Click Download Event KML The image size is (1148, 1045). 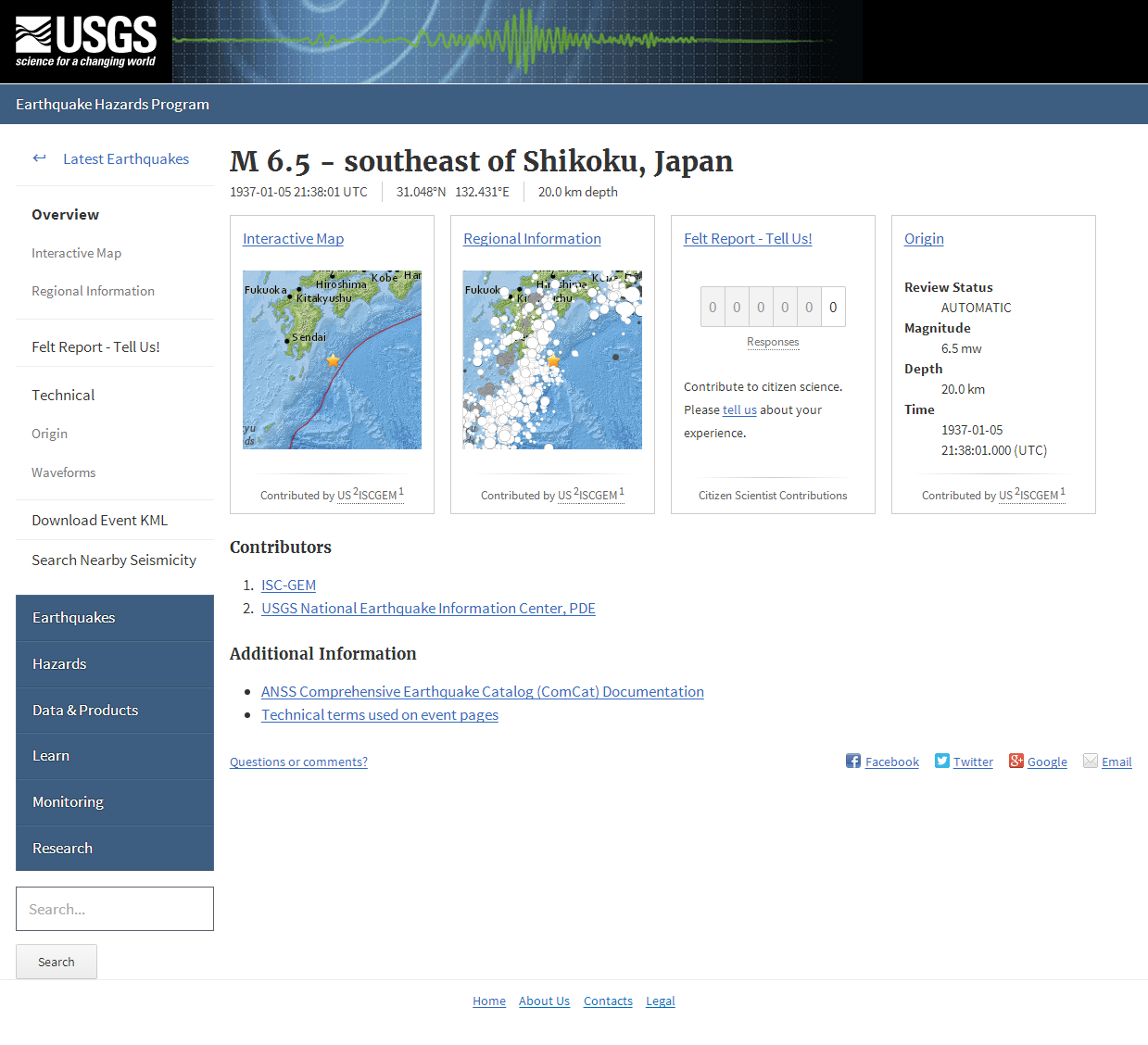pos(99,520)
